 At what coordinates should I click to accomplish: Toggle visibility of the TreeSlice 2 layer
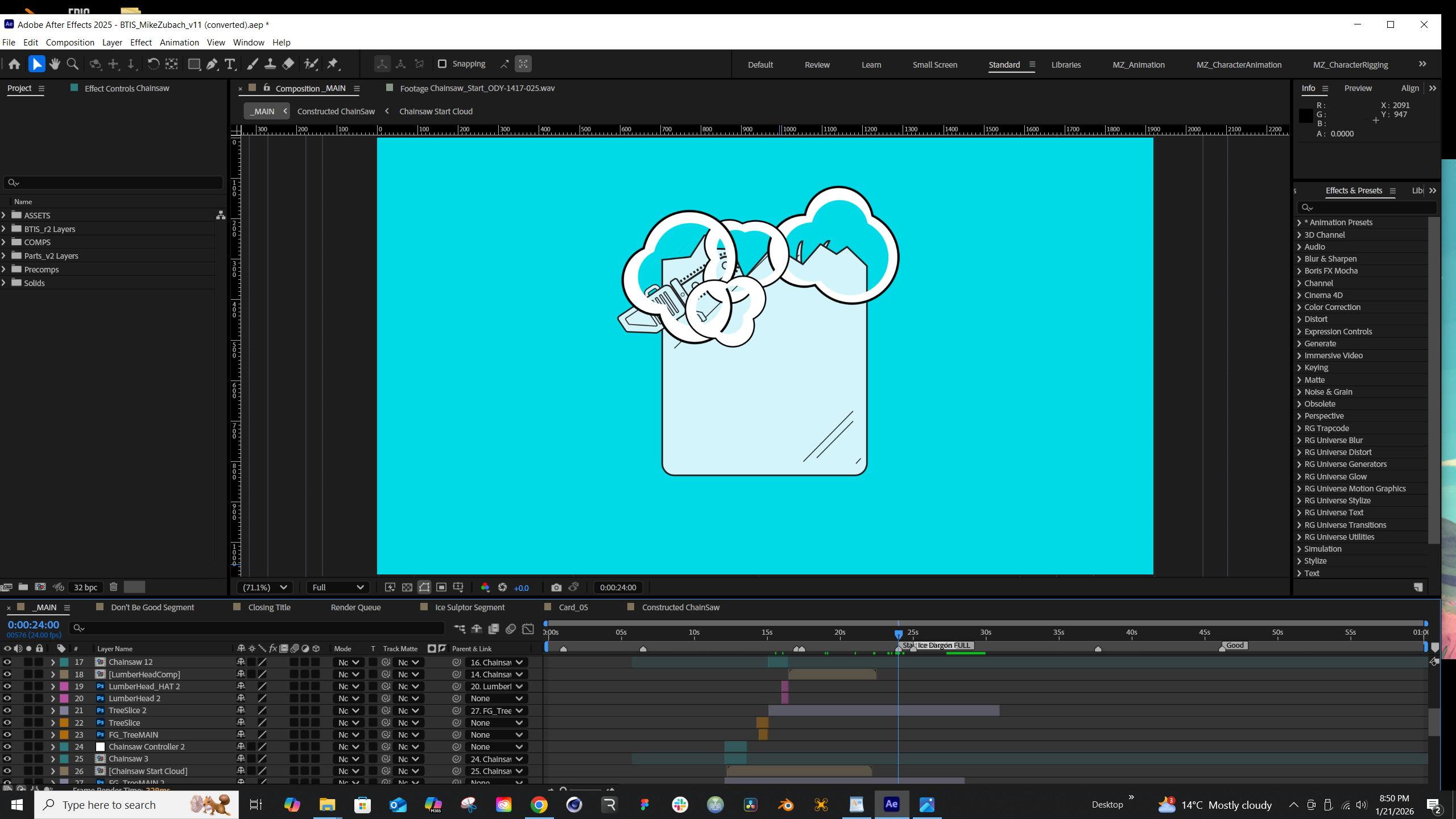click(7, 710)
